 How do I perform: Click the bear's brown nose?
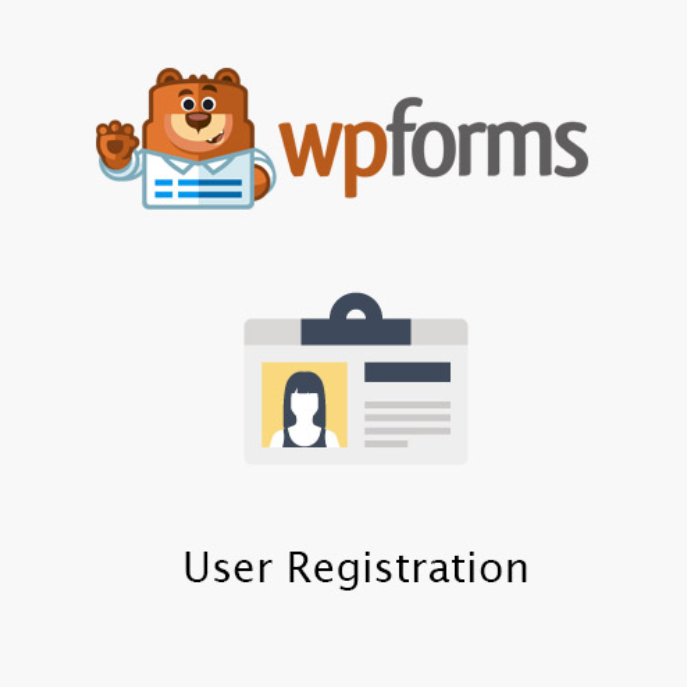pos(198,118)
